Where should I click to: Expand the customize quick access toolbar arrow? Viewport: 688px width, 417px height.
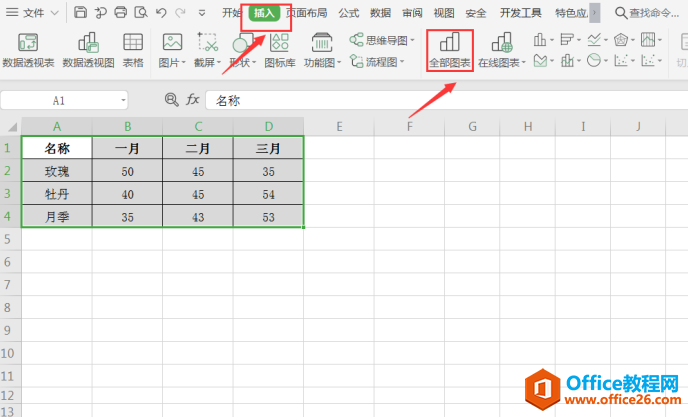click(x=201, y=13)
